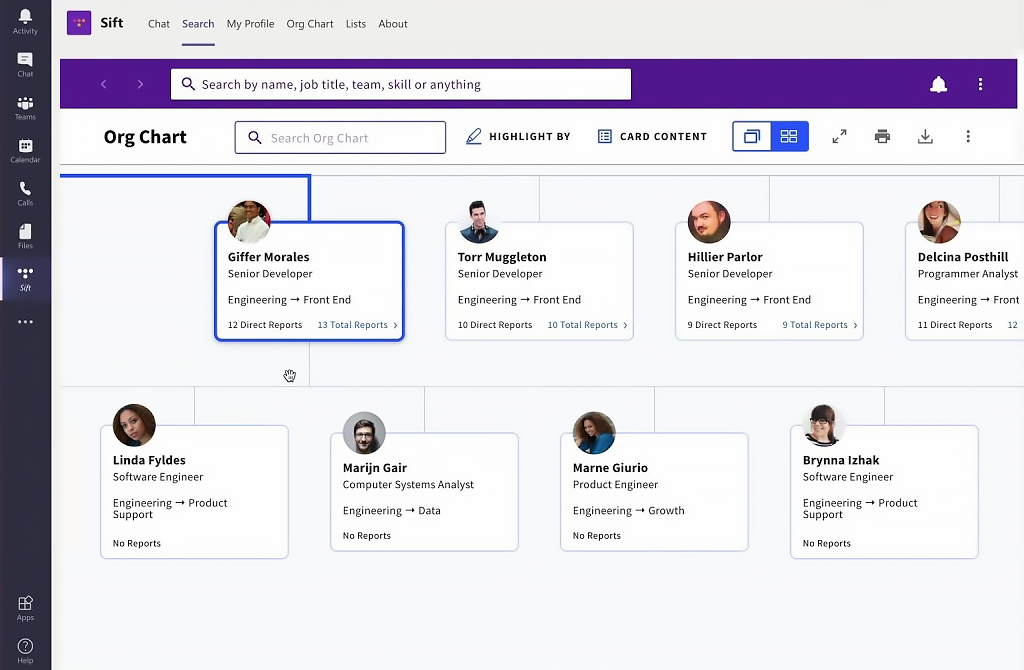Open the Activity bell in Teams sidebar
Image resolution: width=1024 pixels, height=670 pixels.
(25, 21)
